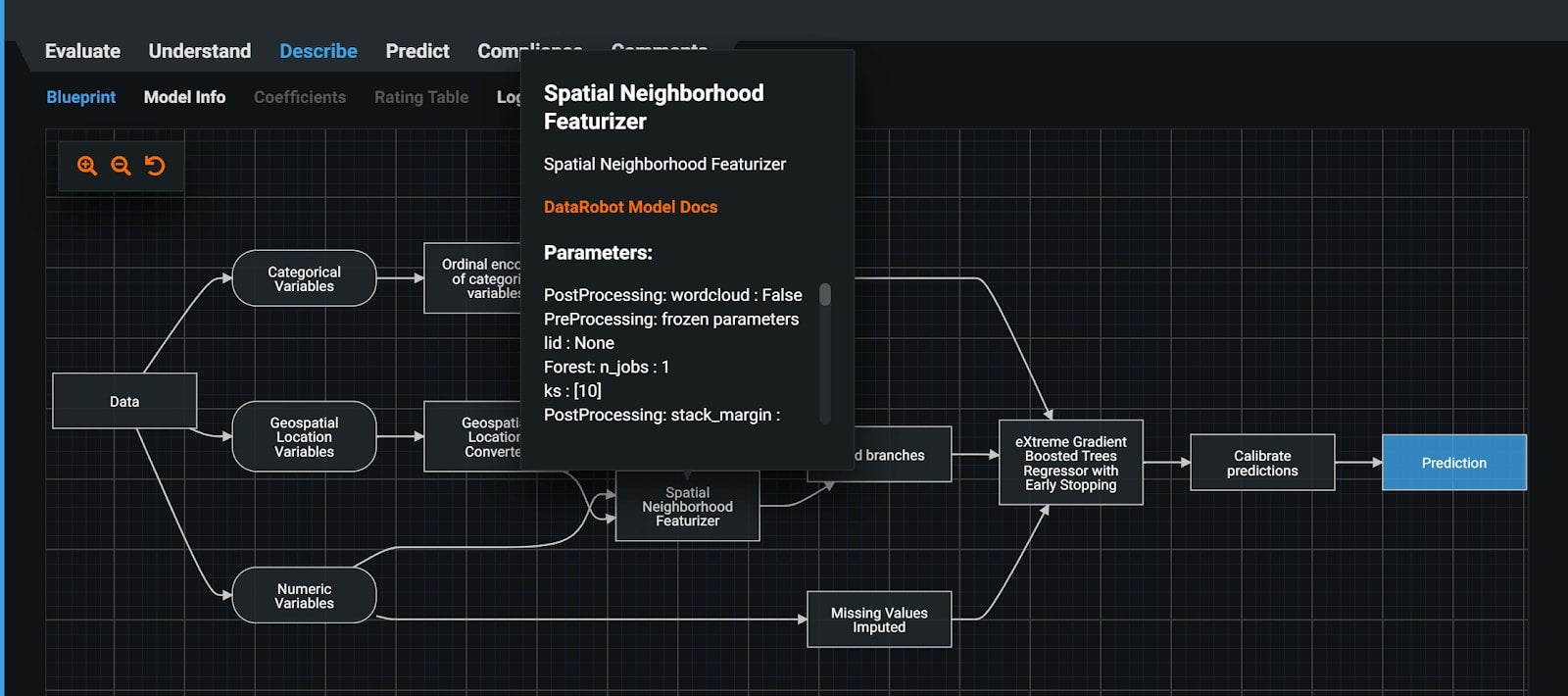The image size is (1568, 696).
Task: Select the Numeric Variables node
Action: click(304, 595)
